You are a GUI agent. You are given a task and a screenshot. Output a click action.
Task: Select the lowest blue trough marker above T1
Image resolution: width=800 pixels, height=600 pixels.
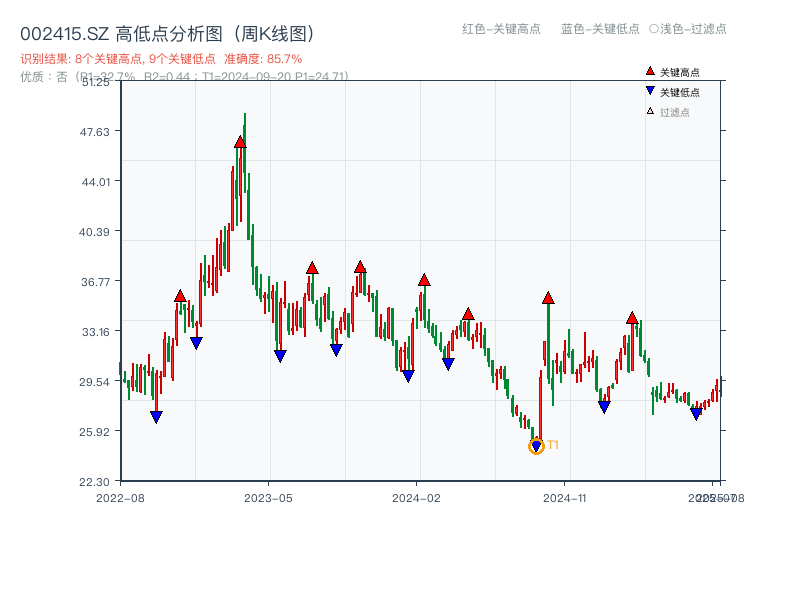pos(536,446)
